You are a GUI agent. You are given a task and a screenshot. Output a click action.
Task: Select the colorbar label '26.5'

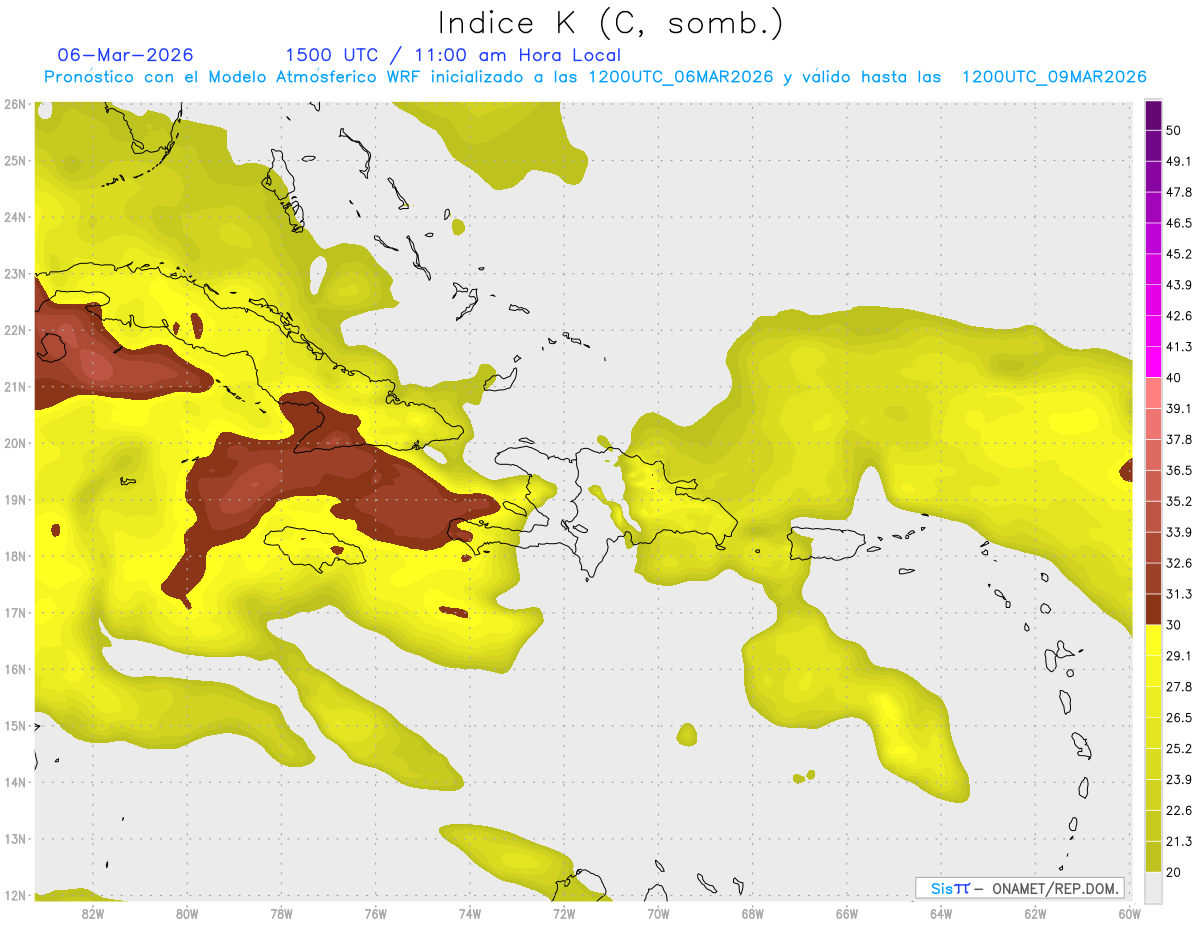pyautogui.click(x=1179, y=718)
